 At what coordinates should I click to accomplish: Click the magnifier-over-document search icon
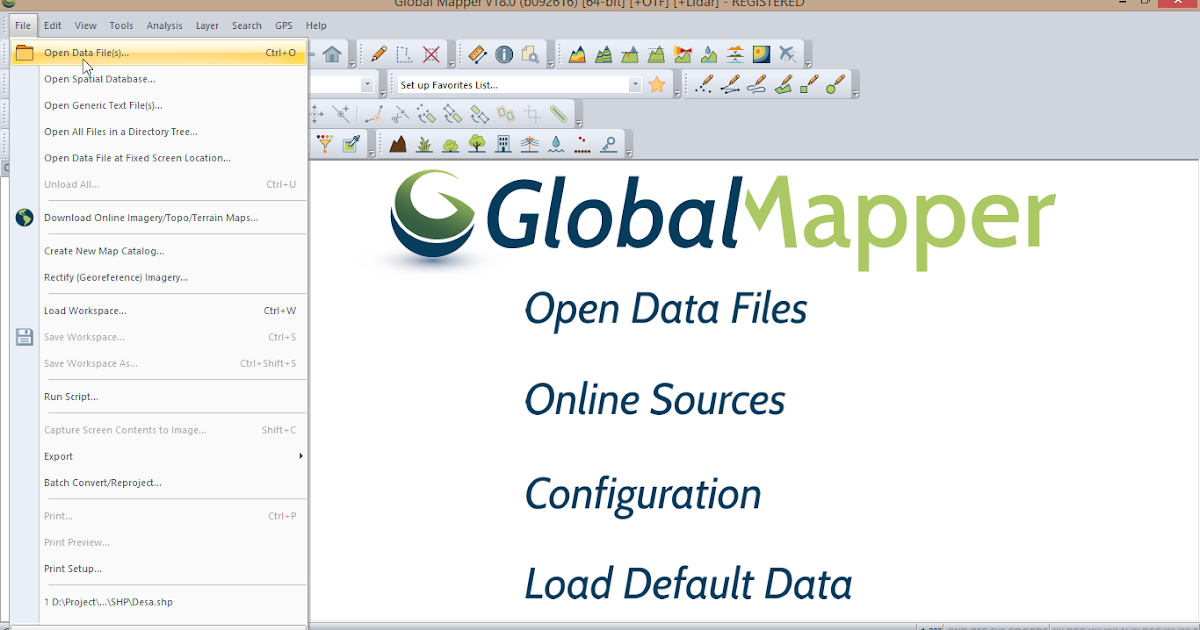click(x=530, y=54)
